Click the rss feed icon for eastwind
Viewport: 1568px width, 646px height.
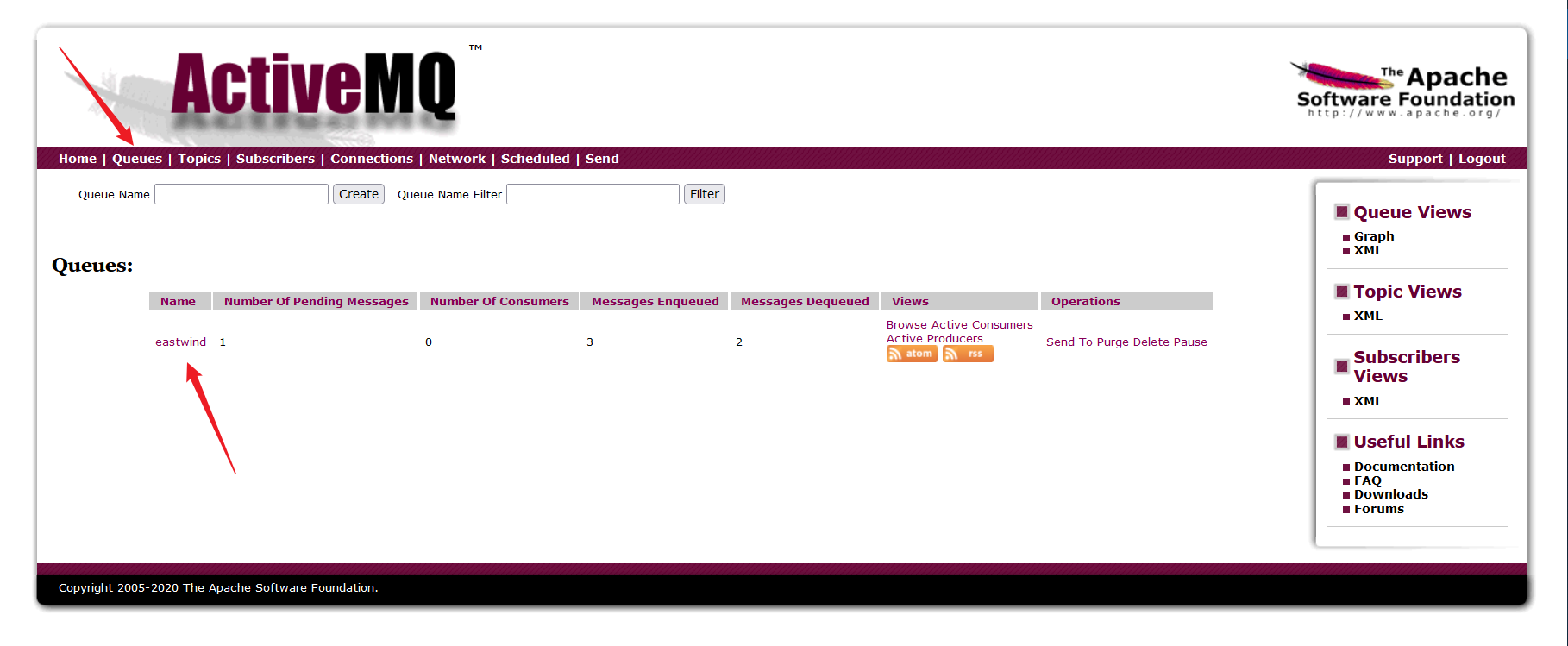click(x=969, y=354)
